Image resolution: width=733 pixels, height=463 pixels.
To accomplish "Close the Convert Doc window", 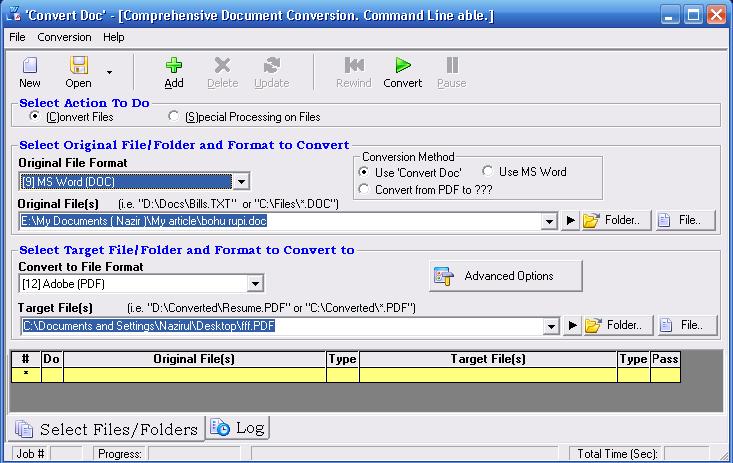I will tap(716, 15).
